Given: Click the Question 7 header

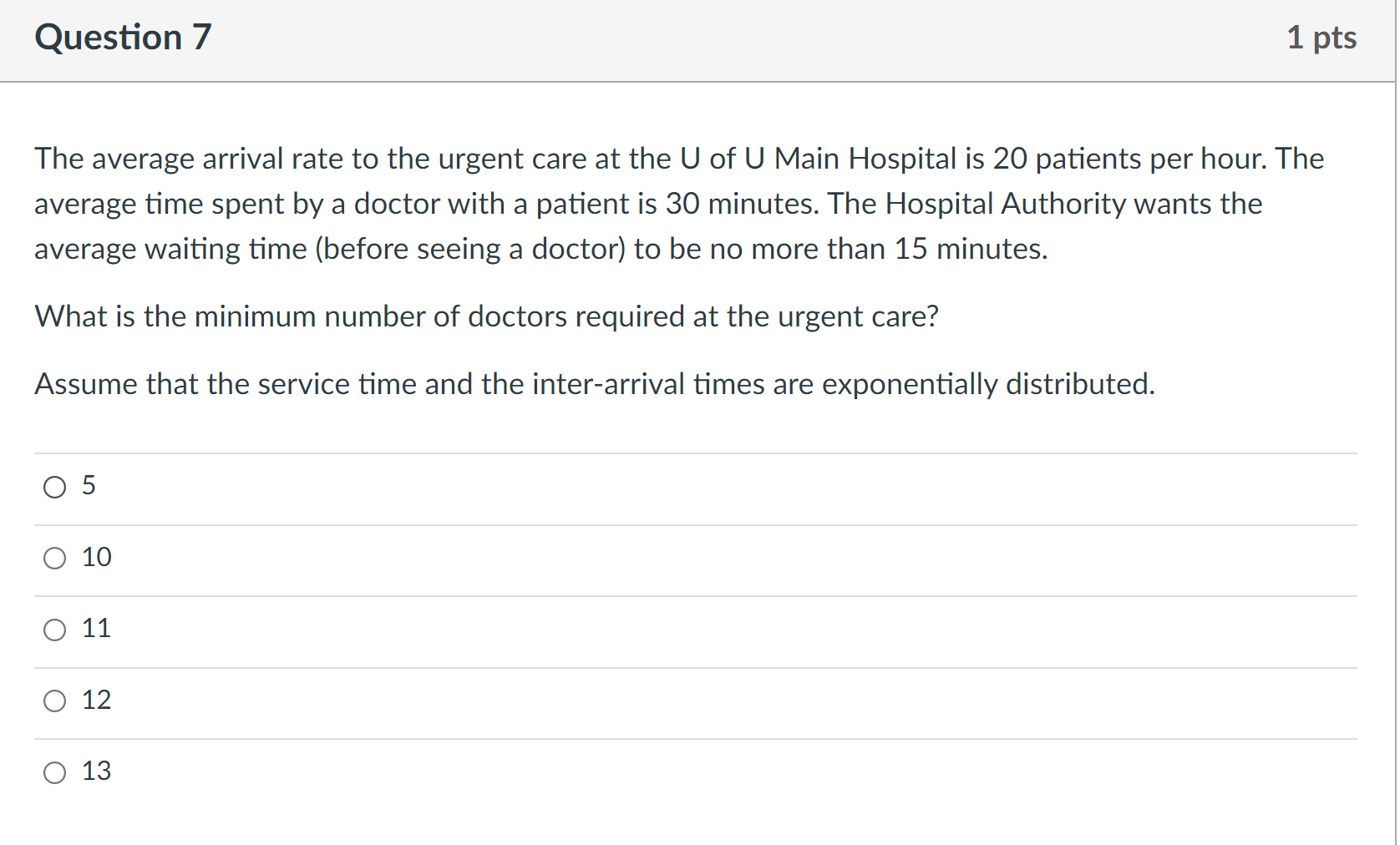Looking at the screenshot, I should pyautogui.click(x=122, y=37).
